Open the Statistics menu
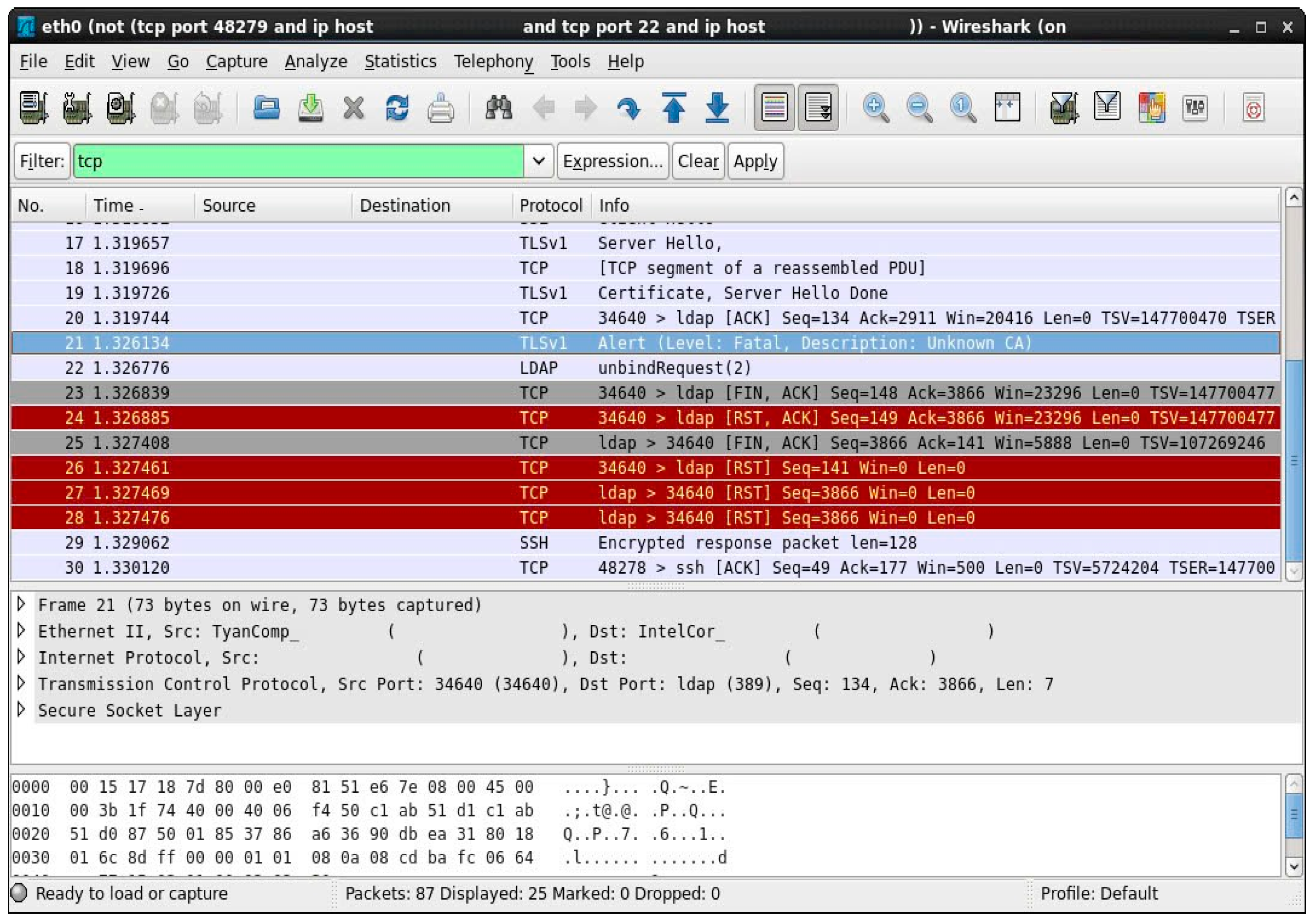Viewport: 1316px width, 923px height. (x=400, y=61)
